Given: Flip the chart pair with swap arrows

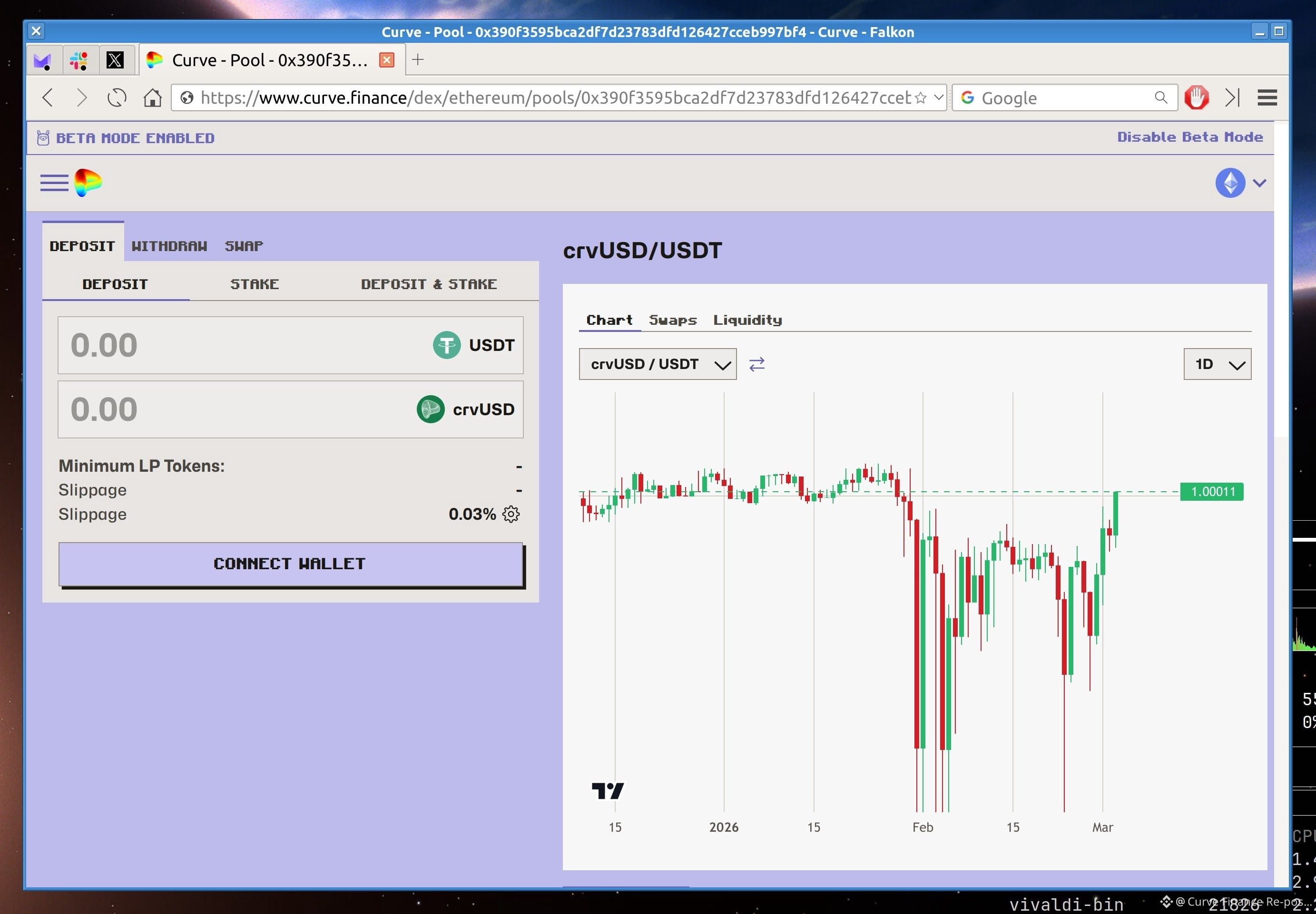Looking at the screenshot, I should pyautogui.click(x=757, y=364).
